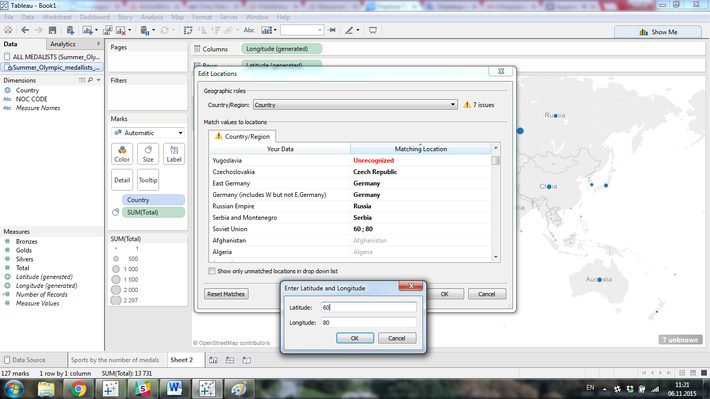
Task: Click the Highlight pen icon
Action: pos(349,30)
